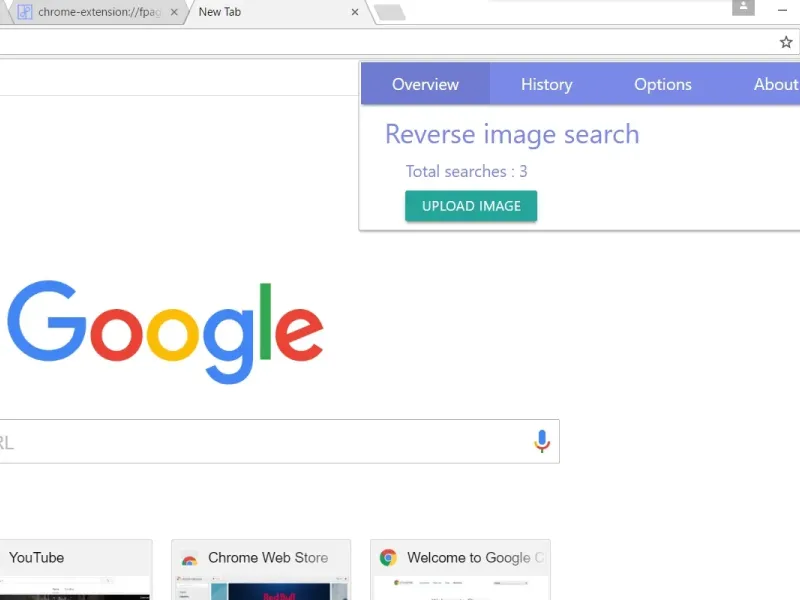Close the chrome-extension tab

(174, 12)
